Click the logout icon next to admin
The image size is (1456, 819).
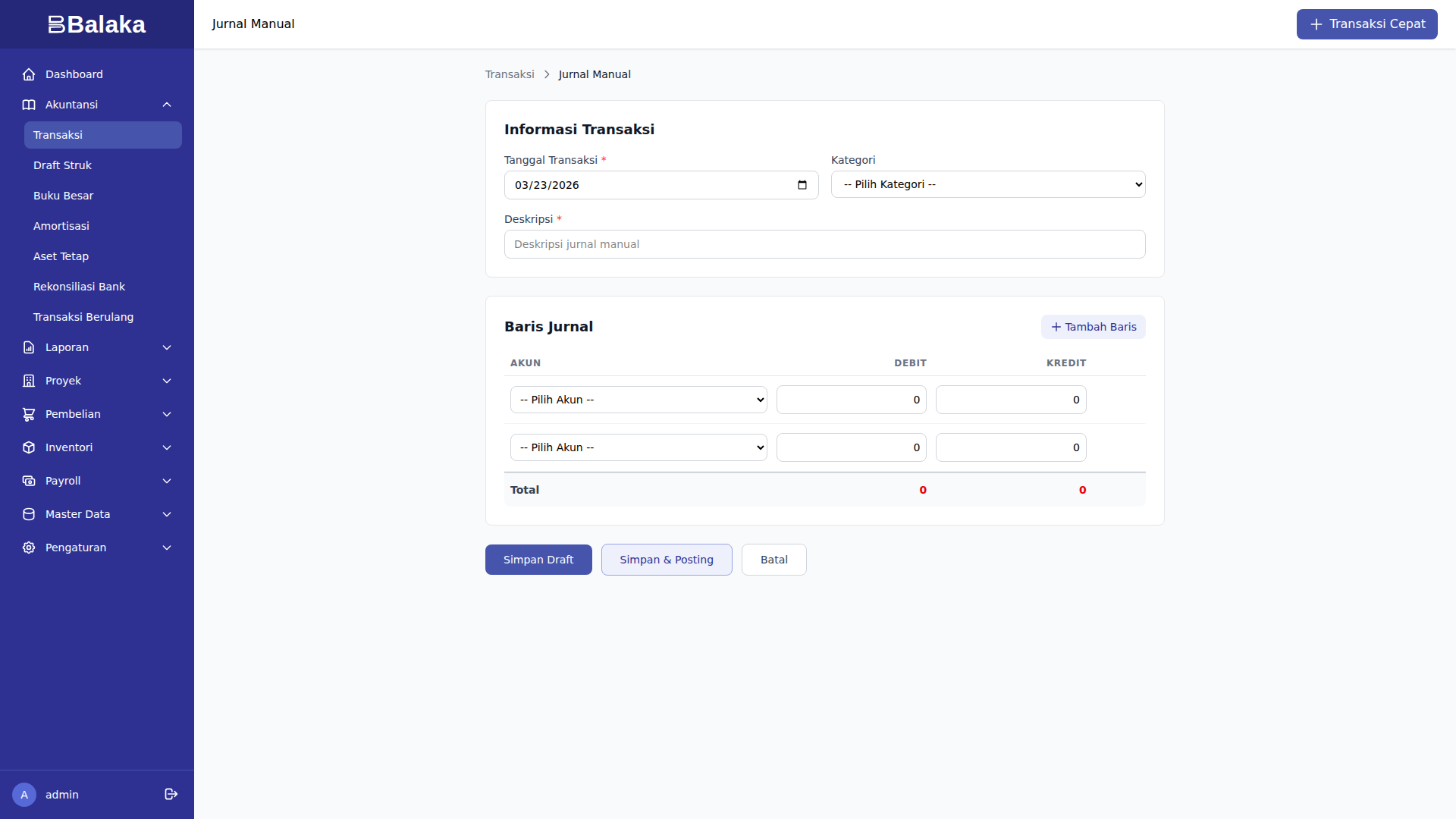(171, 794)
